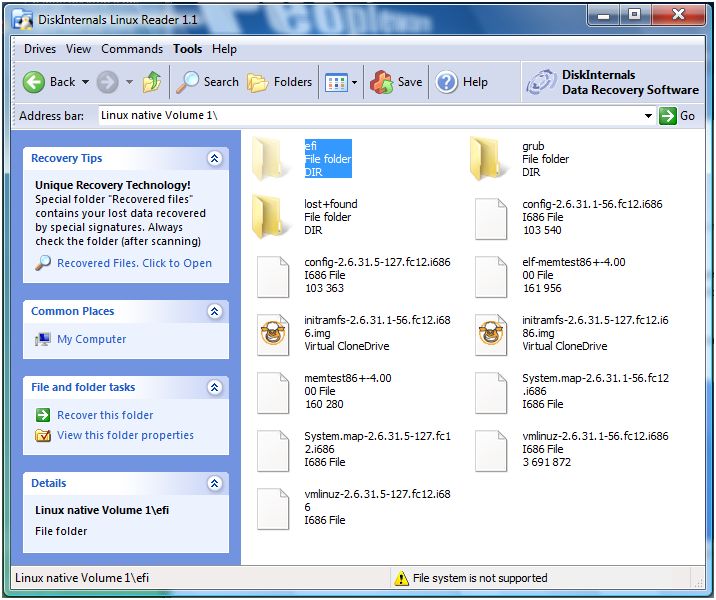Select the lost+found folder icon
The image size is (716, 600).
(x=270, y=216)
